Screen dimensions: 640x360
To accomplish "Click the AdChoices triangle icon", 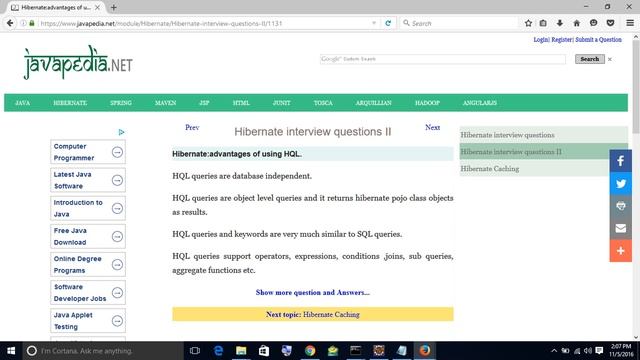I will tap(121, 132).
